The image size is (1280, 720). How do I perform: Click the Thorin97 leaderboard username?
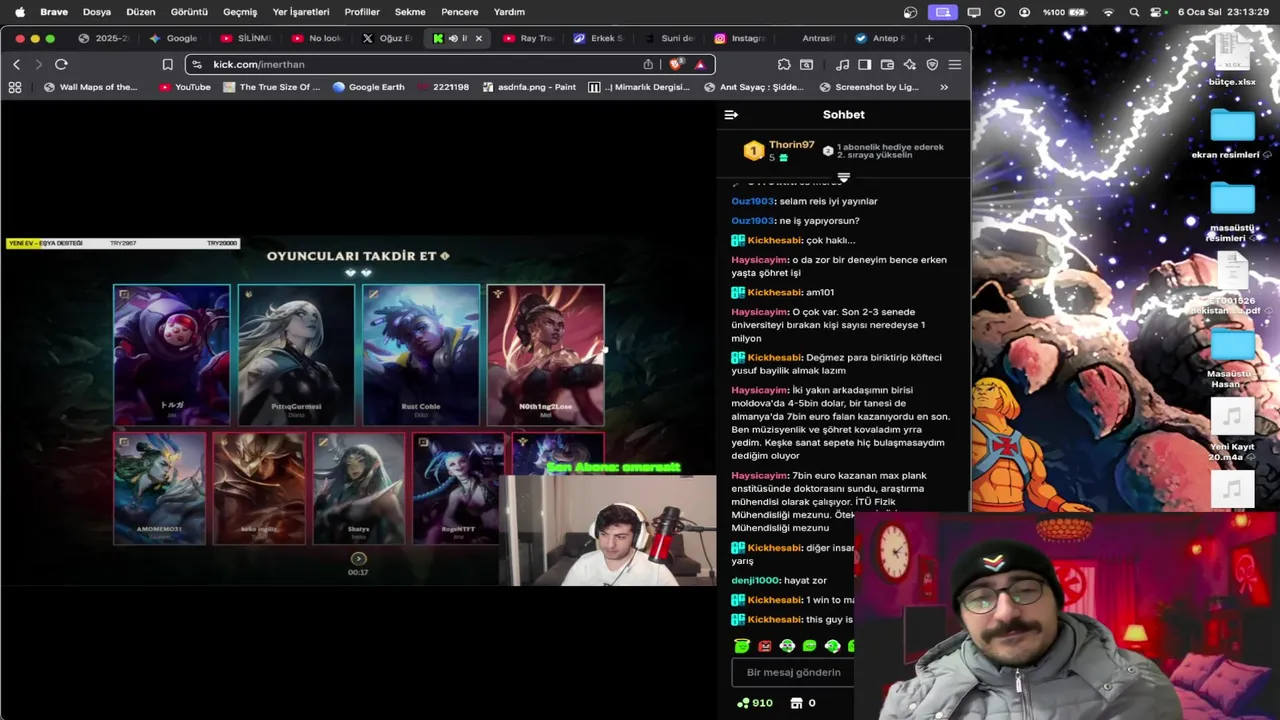(791, 145)
